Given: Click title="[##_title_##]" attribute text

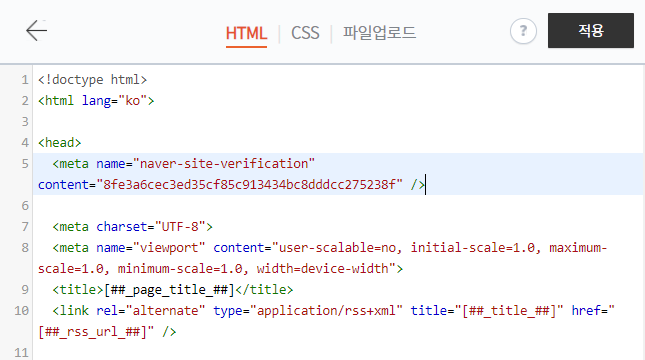Looking at the screenshot, I should (x=487, y=310).
